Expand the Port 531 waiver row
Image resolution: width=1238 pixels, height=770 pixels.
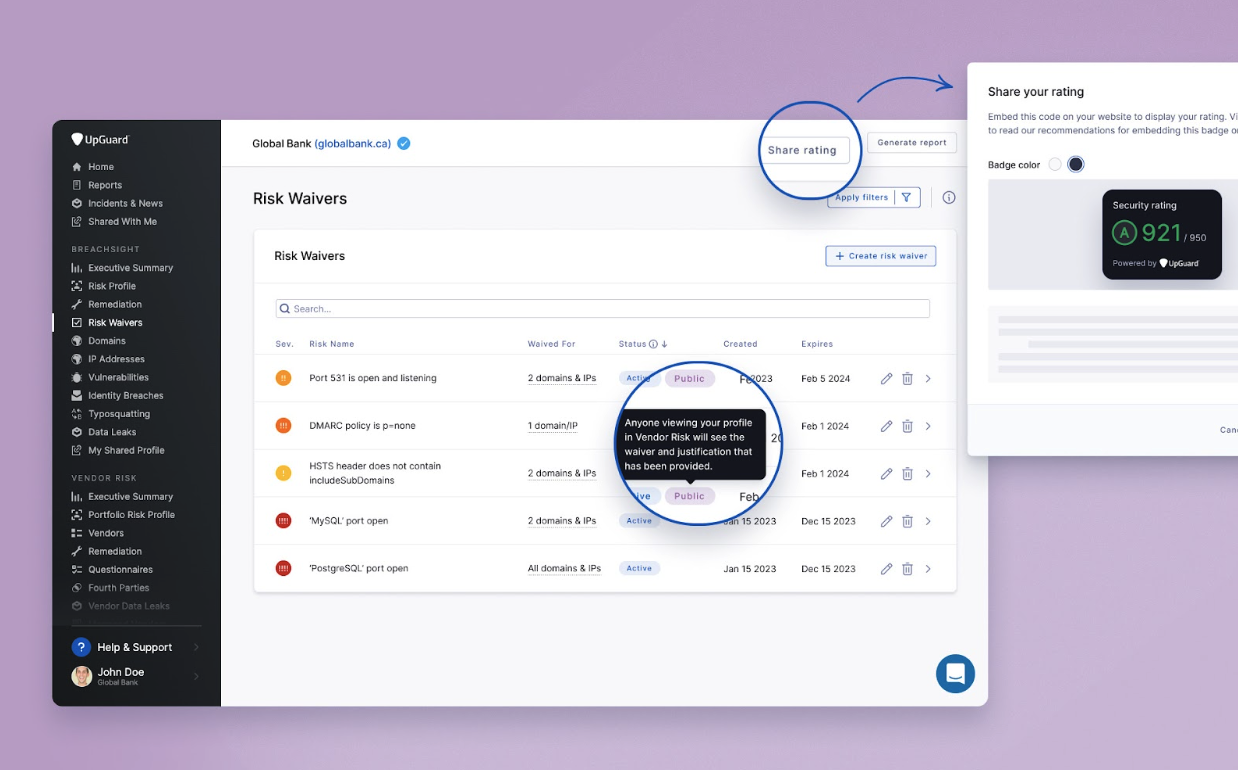tap(928, 379)
